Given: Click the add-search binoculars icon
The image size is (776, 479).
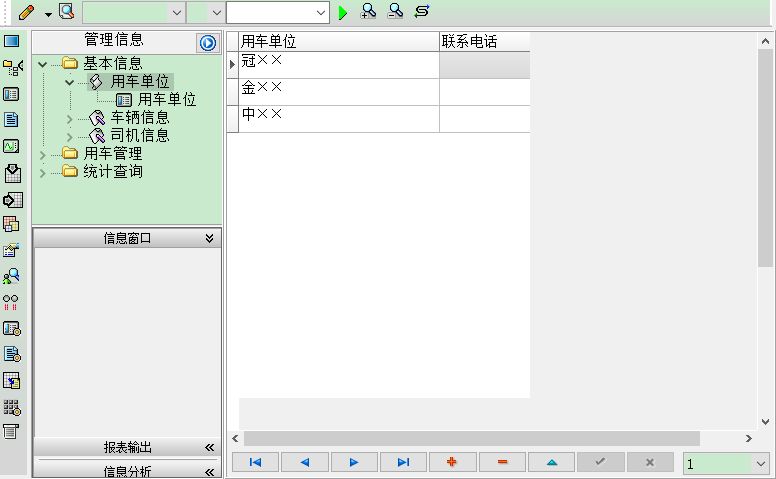Looking at the screenshot, I should [369, 11].
